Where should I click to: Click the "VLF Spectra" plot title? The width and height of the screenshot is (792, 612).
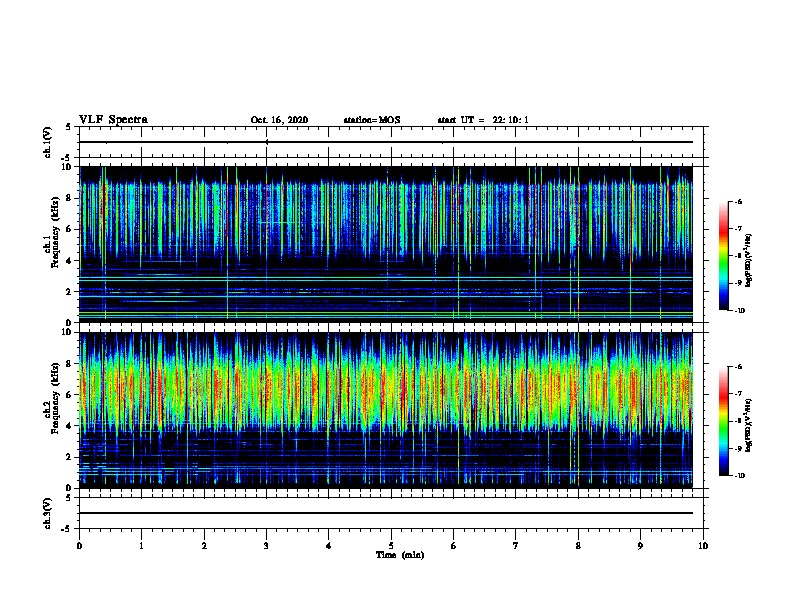113,119
